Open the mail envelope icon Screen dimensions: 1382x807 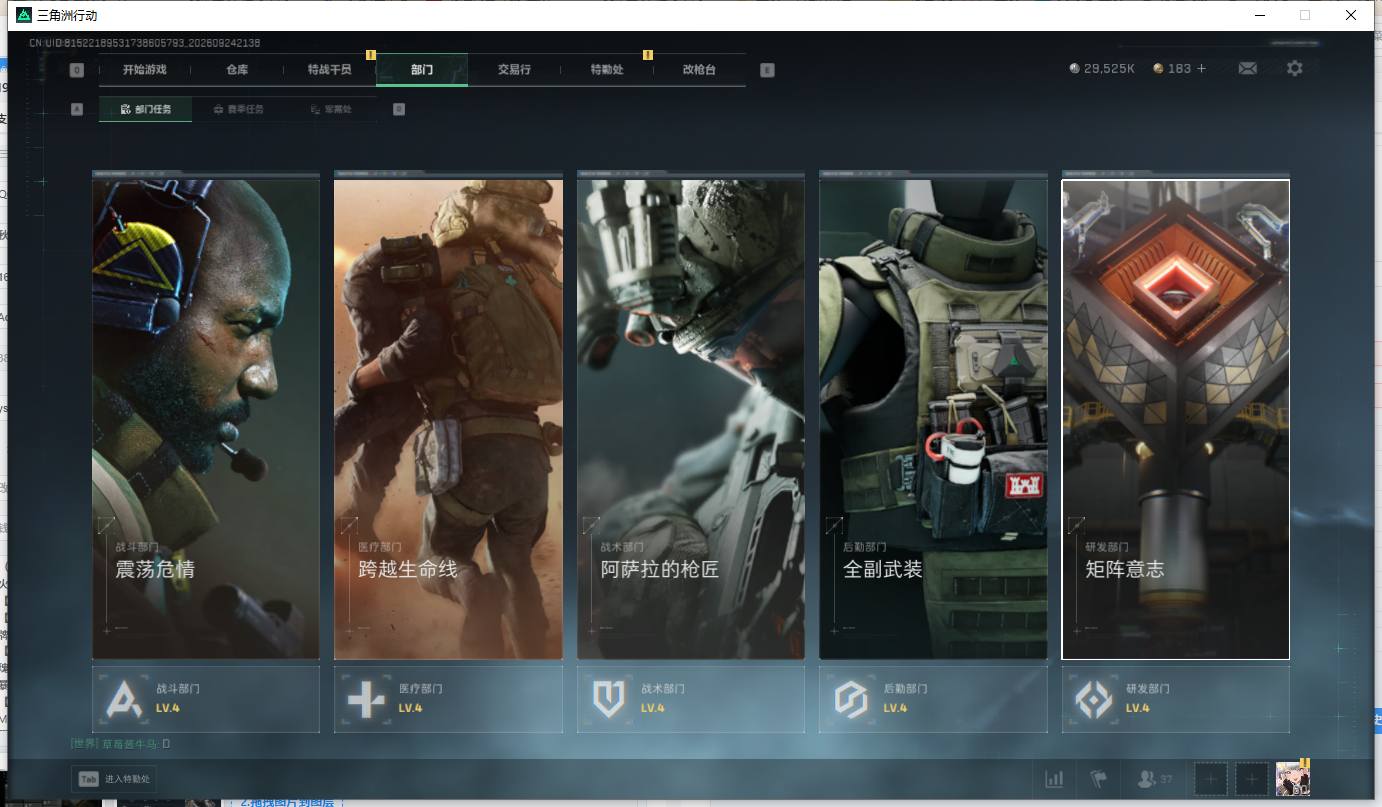pyautogui.click(x=1247, y=69)
